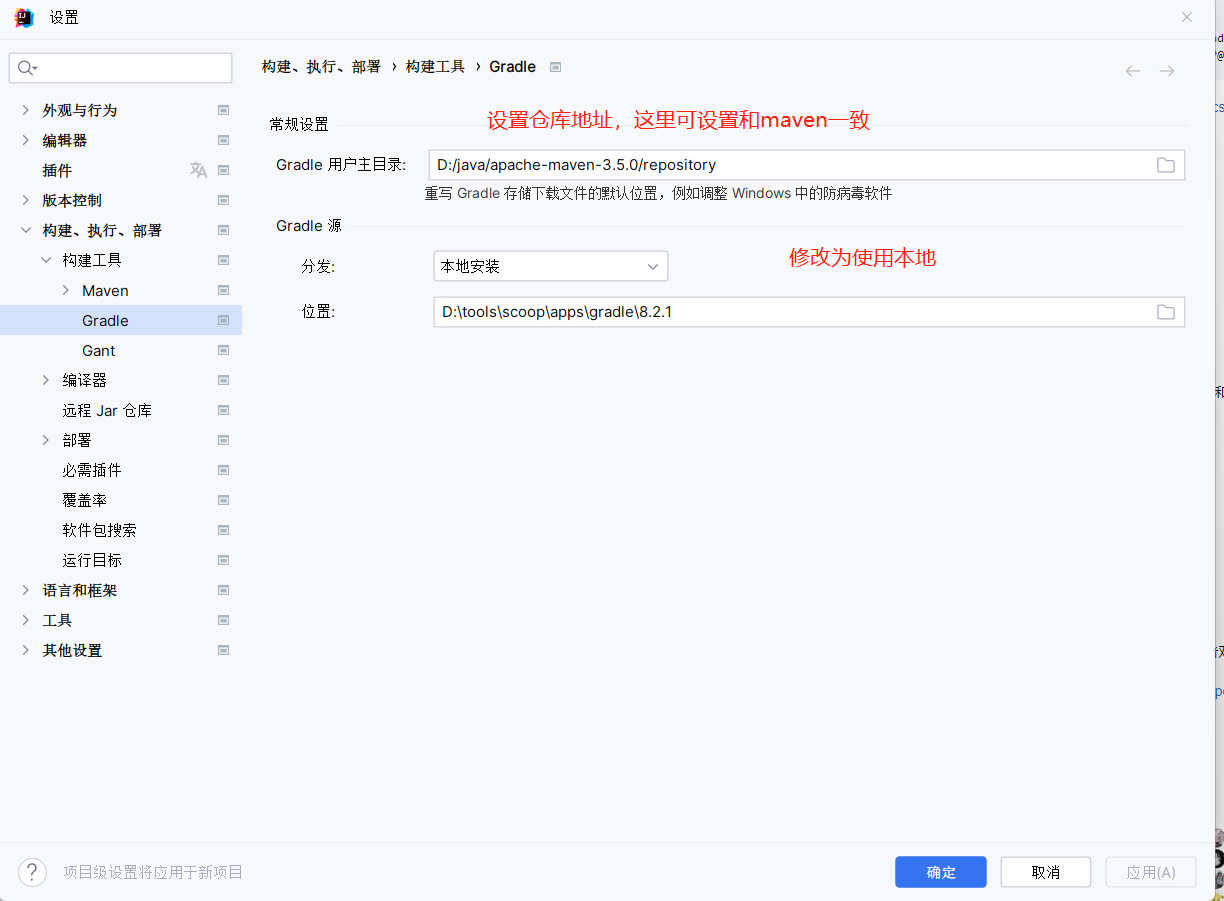The width and height of the screenshot is (1224, 901).
Task: Go back with the left arrow
Action: (x=1133, y=71)
